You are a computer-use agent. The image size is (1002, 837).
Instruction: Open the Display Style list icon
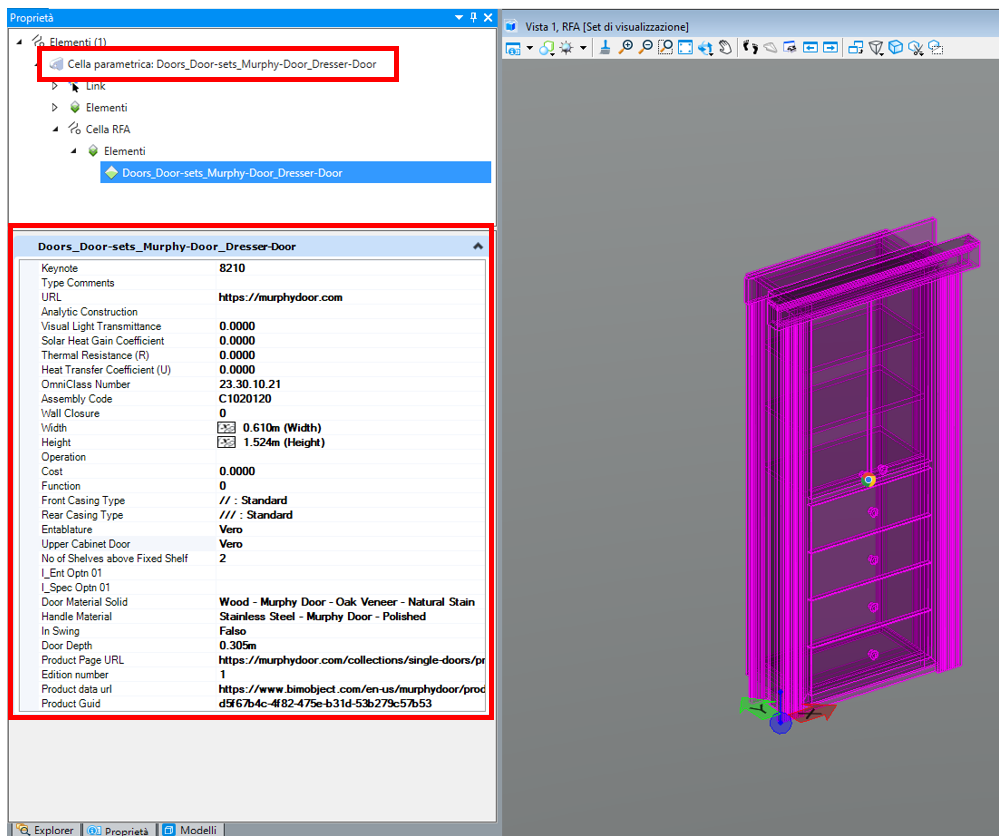(546, 48)
